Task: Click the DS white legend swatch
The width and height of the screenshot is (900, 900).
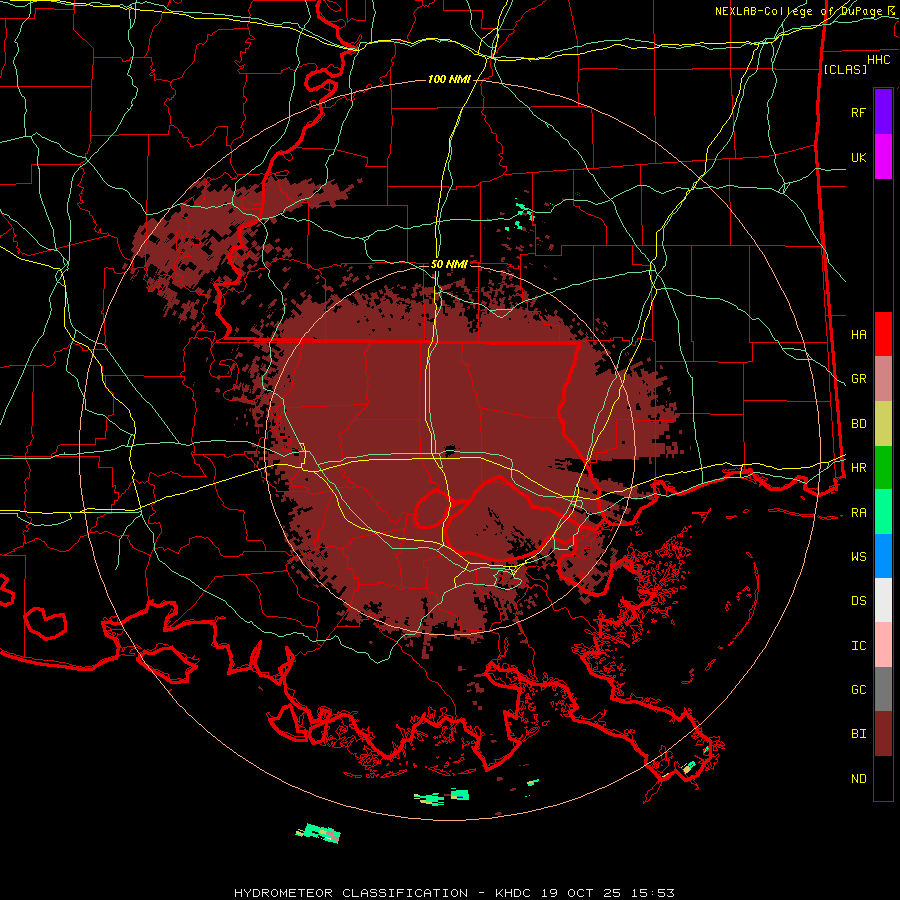Action: (883, 600)
